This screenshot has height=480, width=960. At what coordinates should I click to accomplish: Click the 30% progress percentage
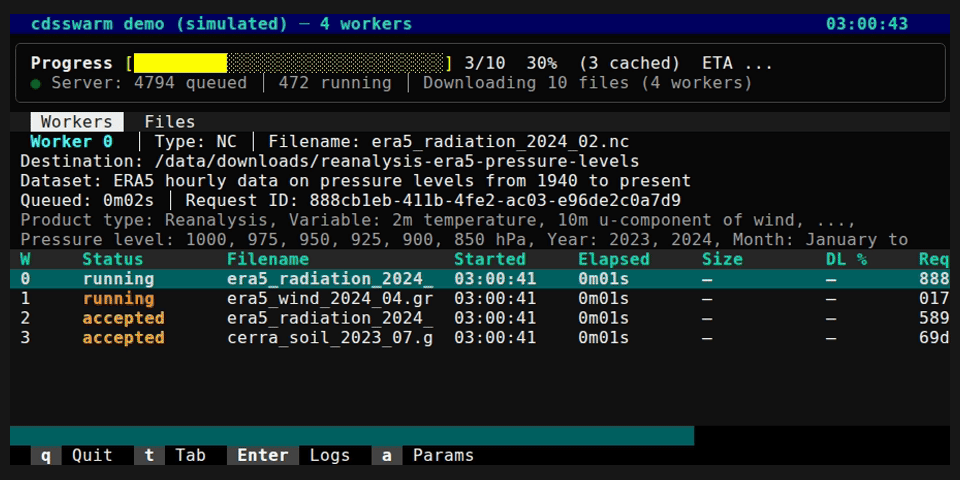point(541,63)
